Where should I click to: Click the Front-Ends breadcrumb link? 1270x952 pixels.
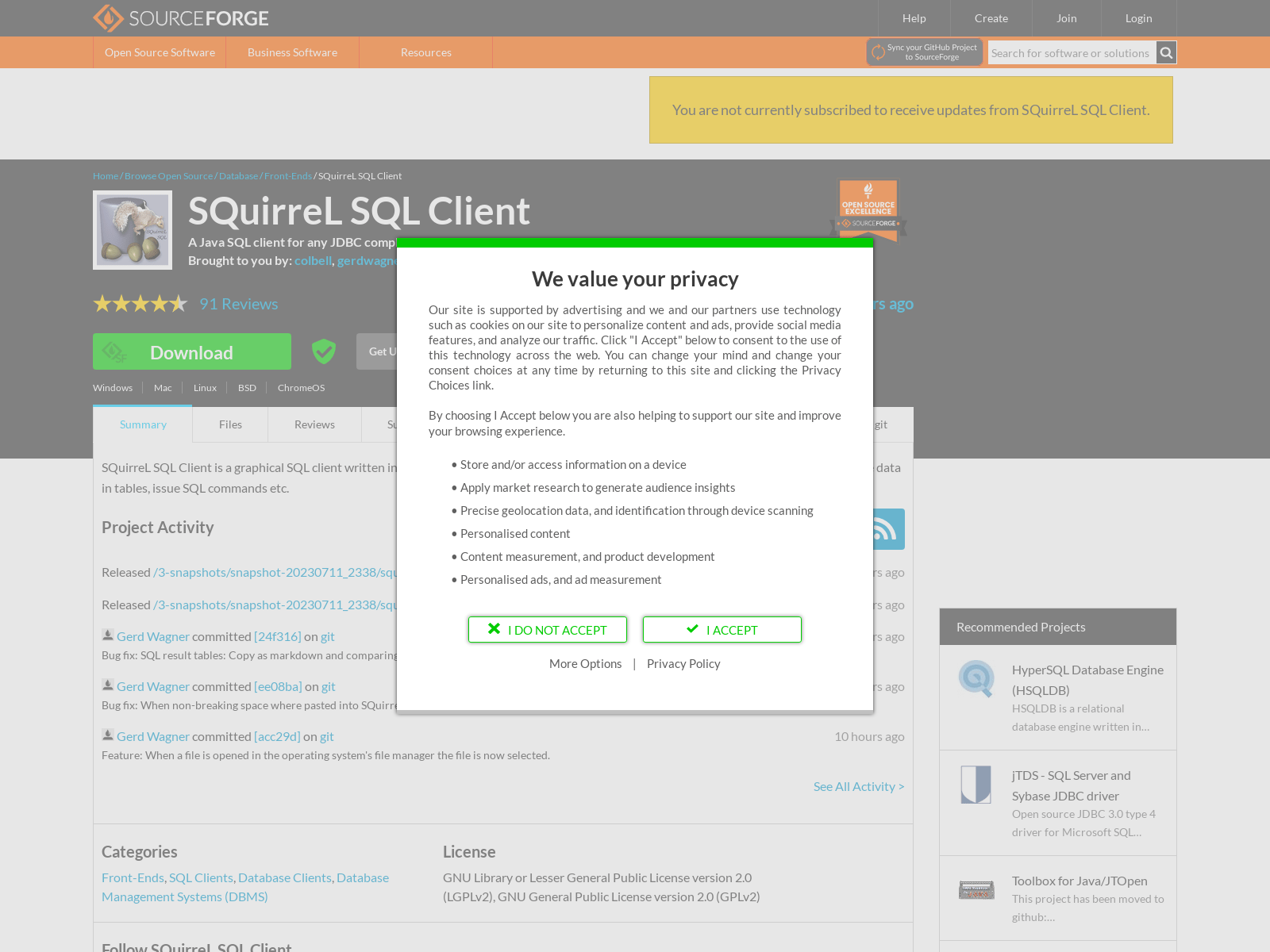(288, 176)
